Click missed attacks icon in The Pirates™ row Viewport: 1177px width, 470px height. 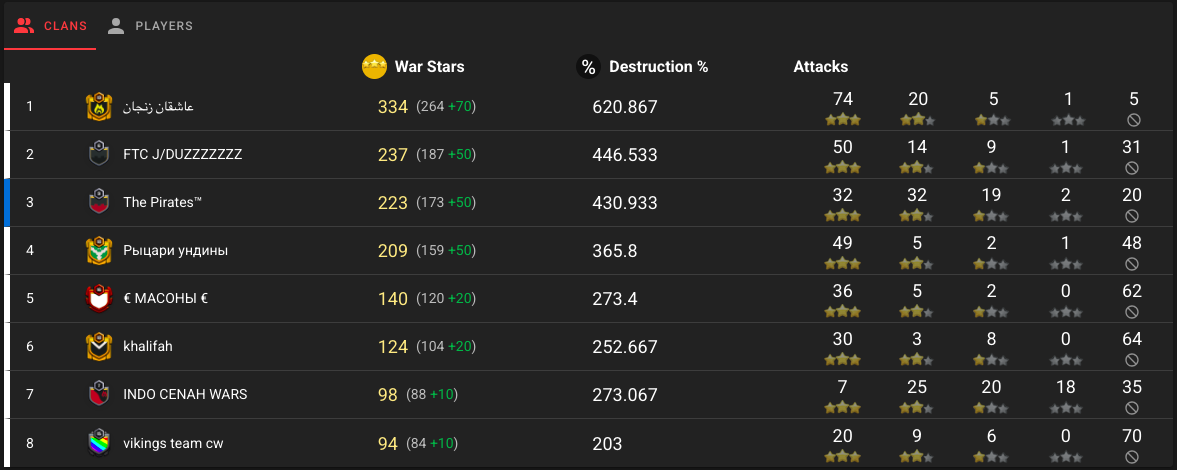[x=1131, y=216]
